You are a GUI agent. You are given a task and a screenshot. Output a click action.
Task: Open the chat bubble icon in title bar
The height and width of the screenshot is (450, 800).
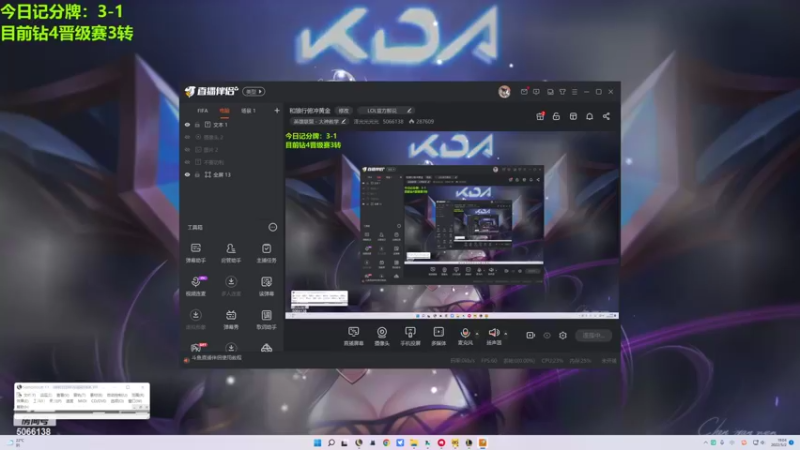[536, 92]
